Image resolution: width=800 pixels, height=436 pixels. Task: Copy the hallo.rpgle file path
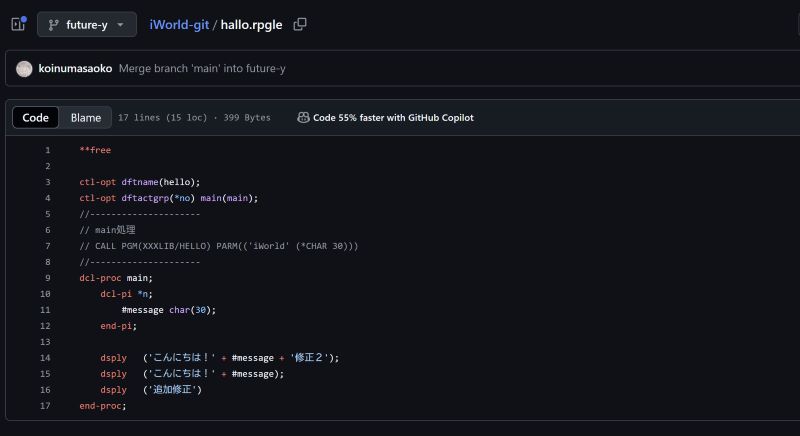(300, 24)
